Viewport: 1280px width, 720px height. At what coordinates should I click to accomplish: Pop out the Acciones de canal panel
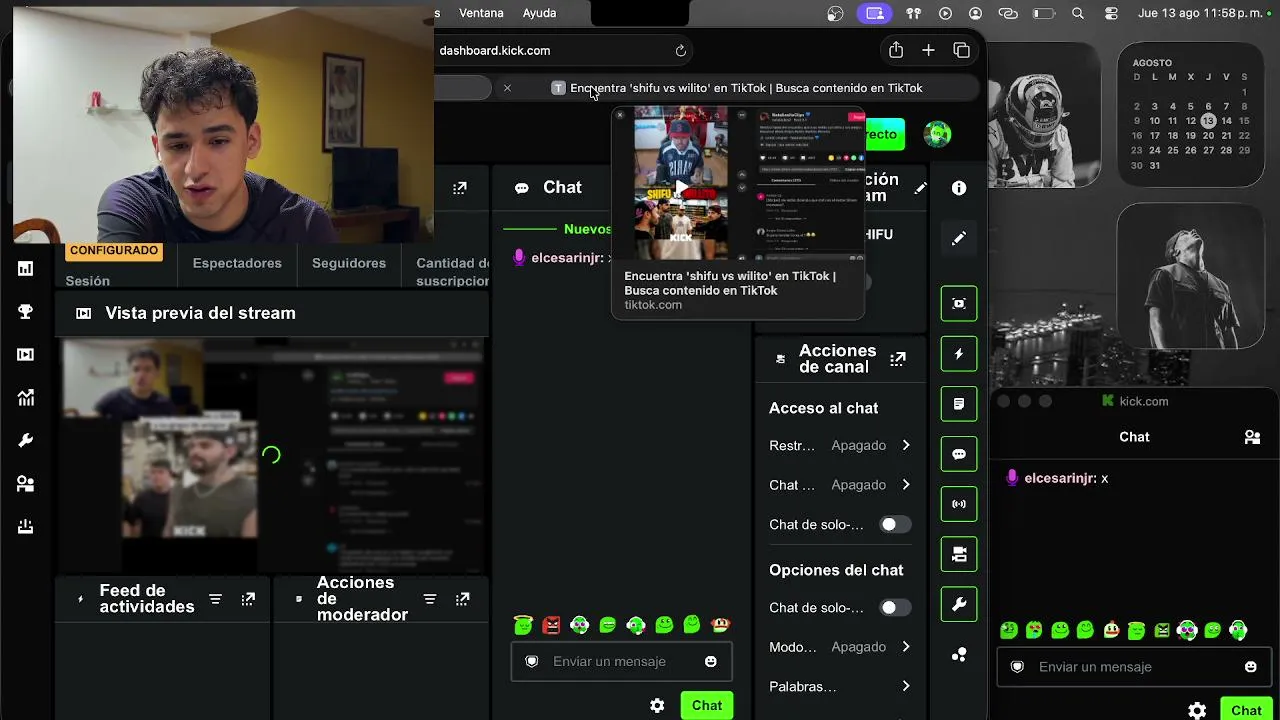coord(898,359)
